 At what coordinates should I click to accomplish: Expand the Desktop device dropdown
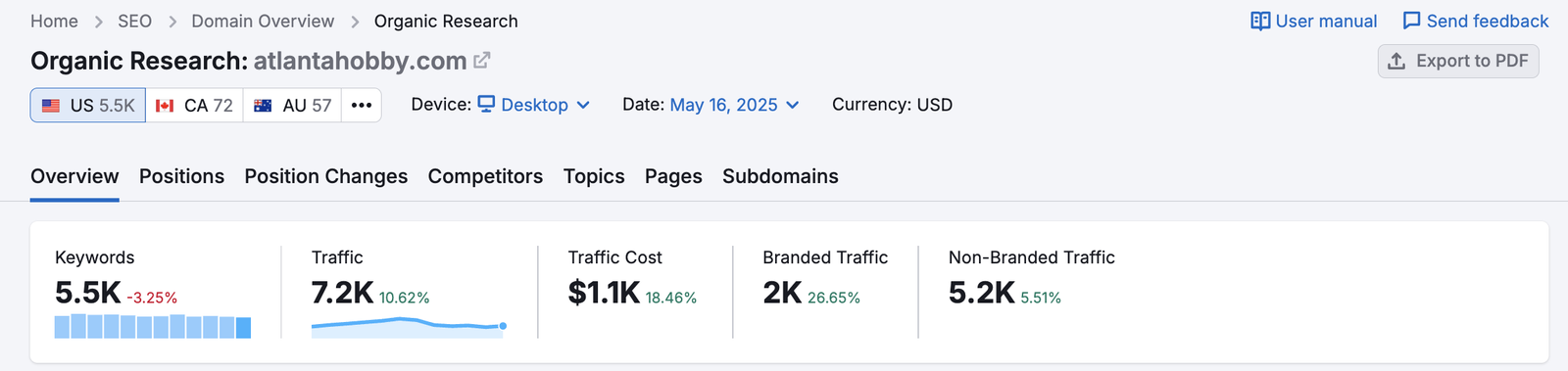[534, 105]
